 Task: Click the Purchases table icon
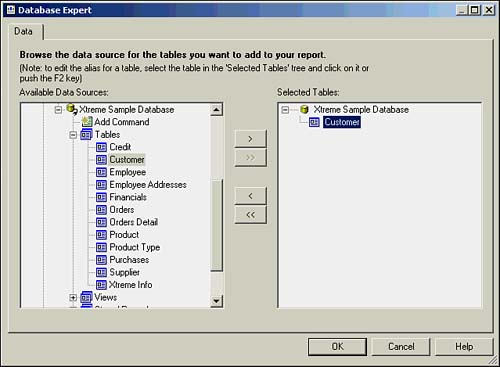pyautogui.click(x=101, y=260)
